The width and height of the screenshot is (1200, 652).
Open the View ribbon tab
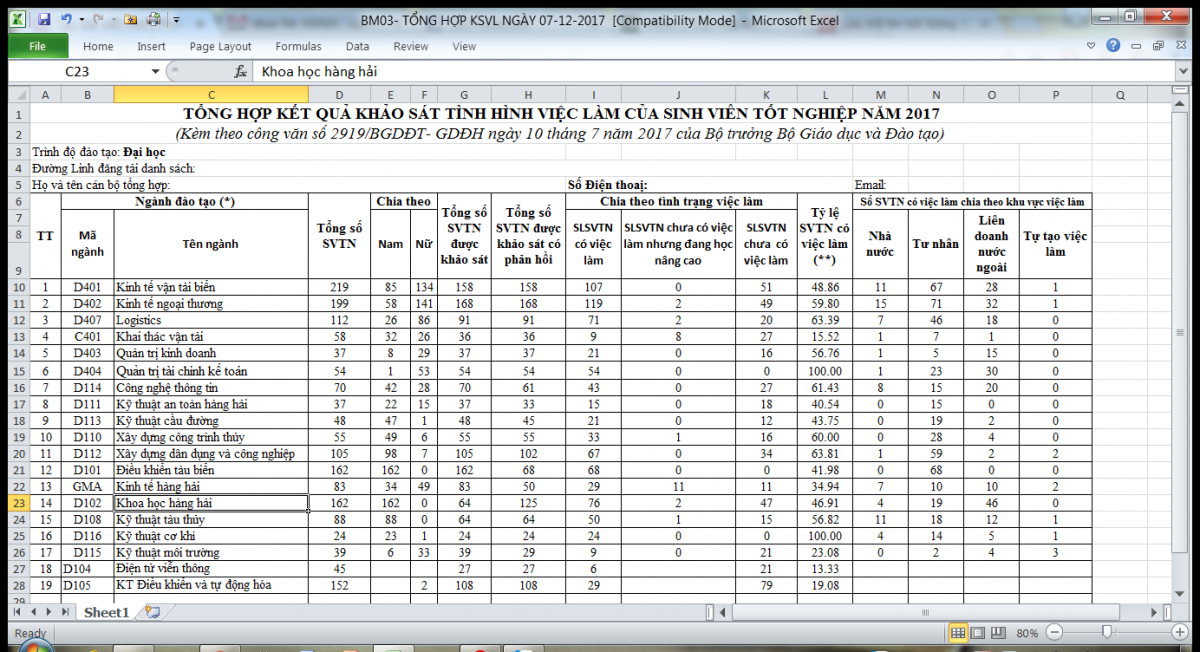pyautogui.click(x=464, y=46)
